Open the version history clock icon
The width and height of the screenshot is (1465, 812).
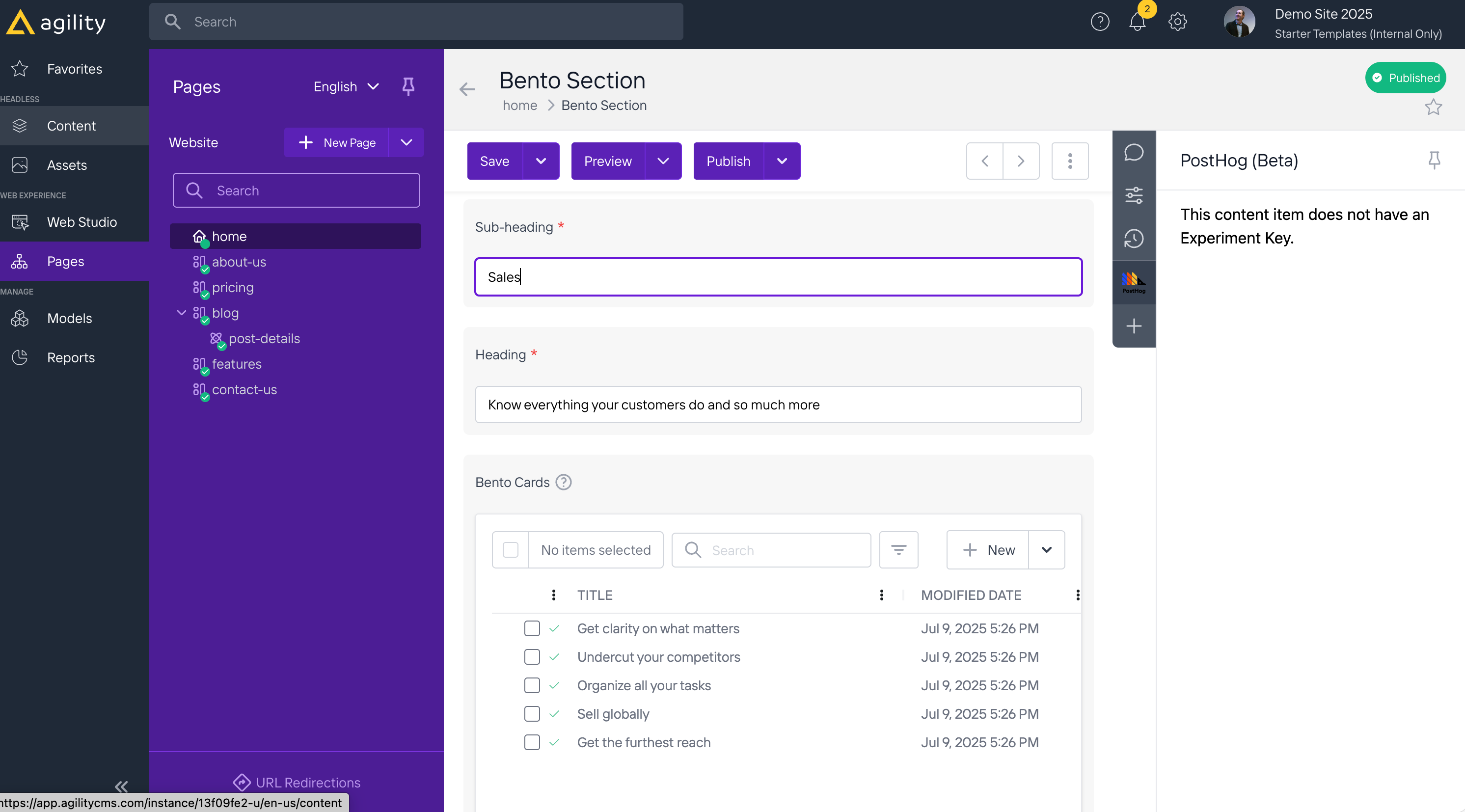click(x=1134, y=239)
